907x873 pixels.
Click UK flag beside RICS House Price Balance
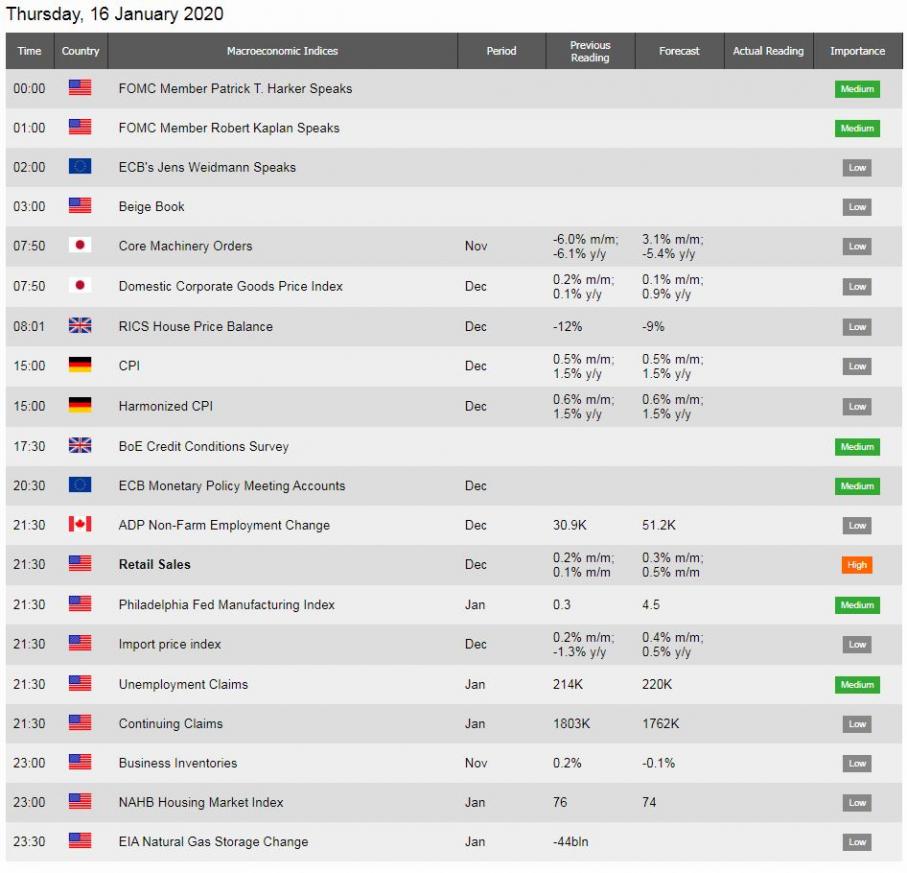tap(80, 326)
